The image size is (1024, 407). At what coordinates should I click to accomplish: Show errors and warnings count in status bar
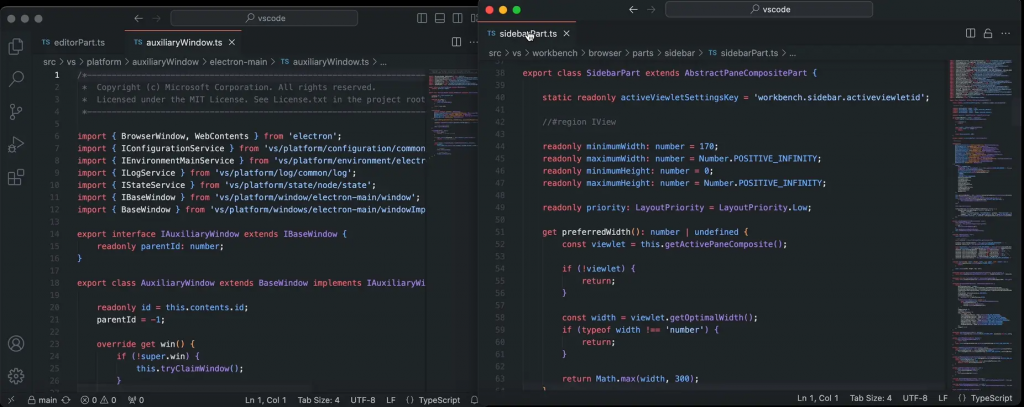[99, 400]
